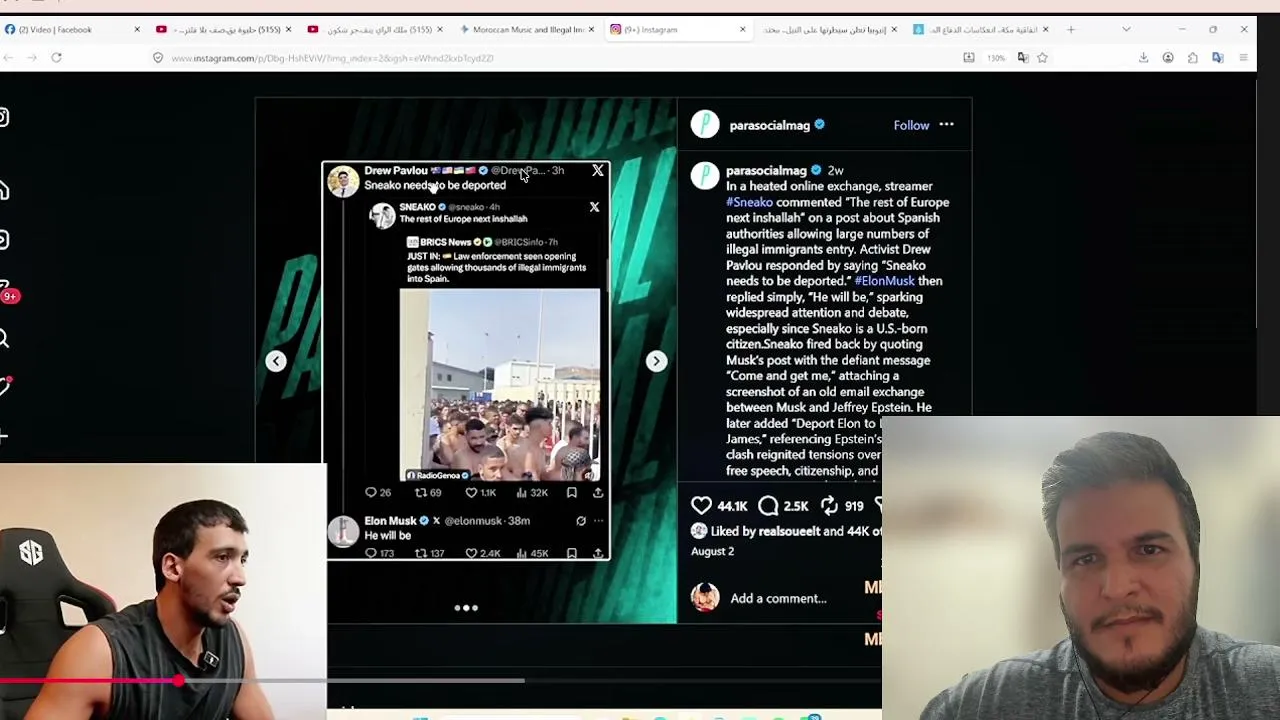Click the parasocialmag avatar in the post header
This screenshot has height=720, width=1280.
point(705,124)
